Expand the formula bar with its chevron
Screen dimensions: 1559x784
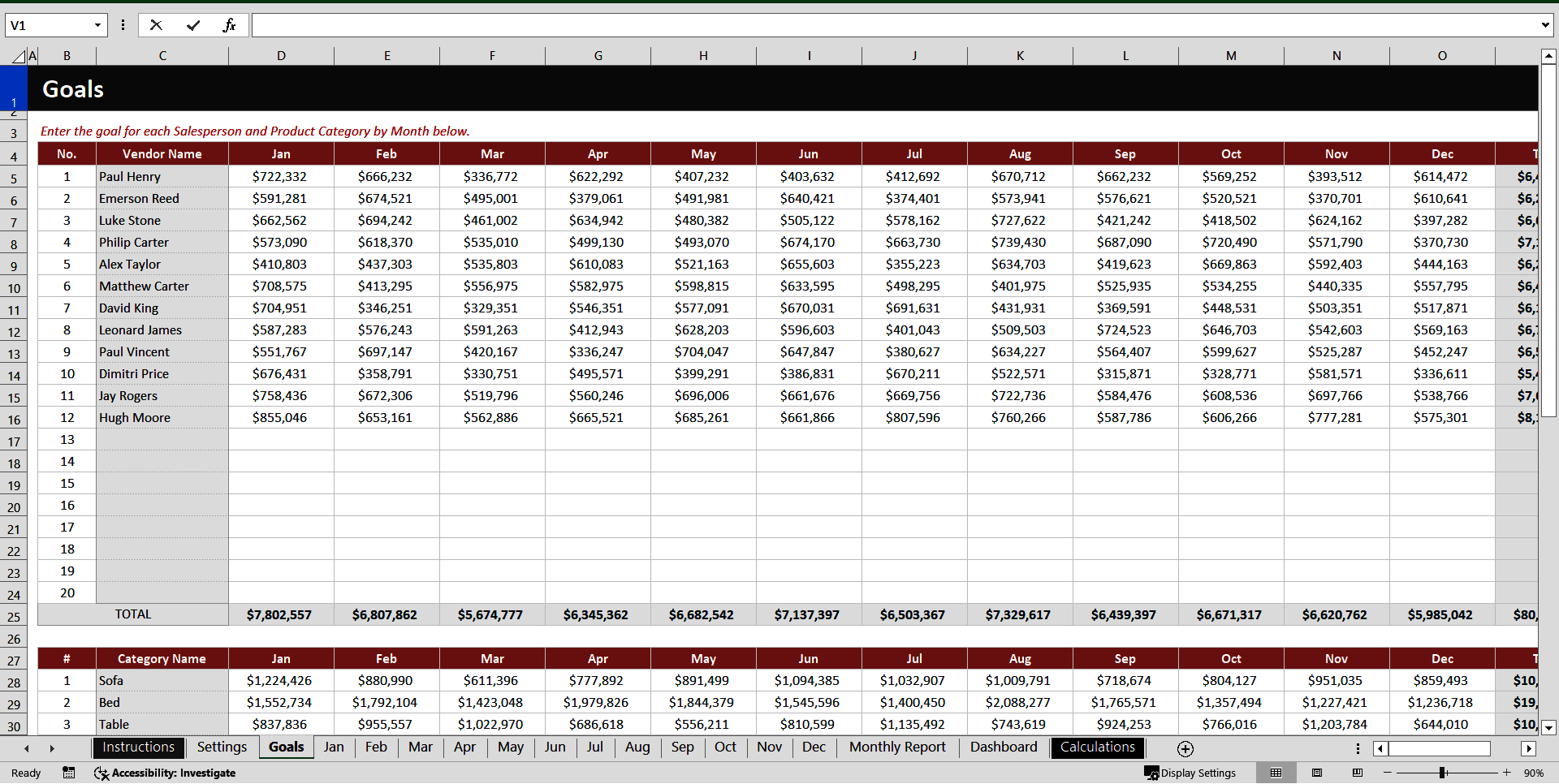pyautogui.click(x=1547, y=25)
